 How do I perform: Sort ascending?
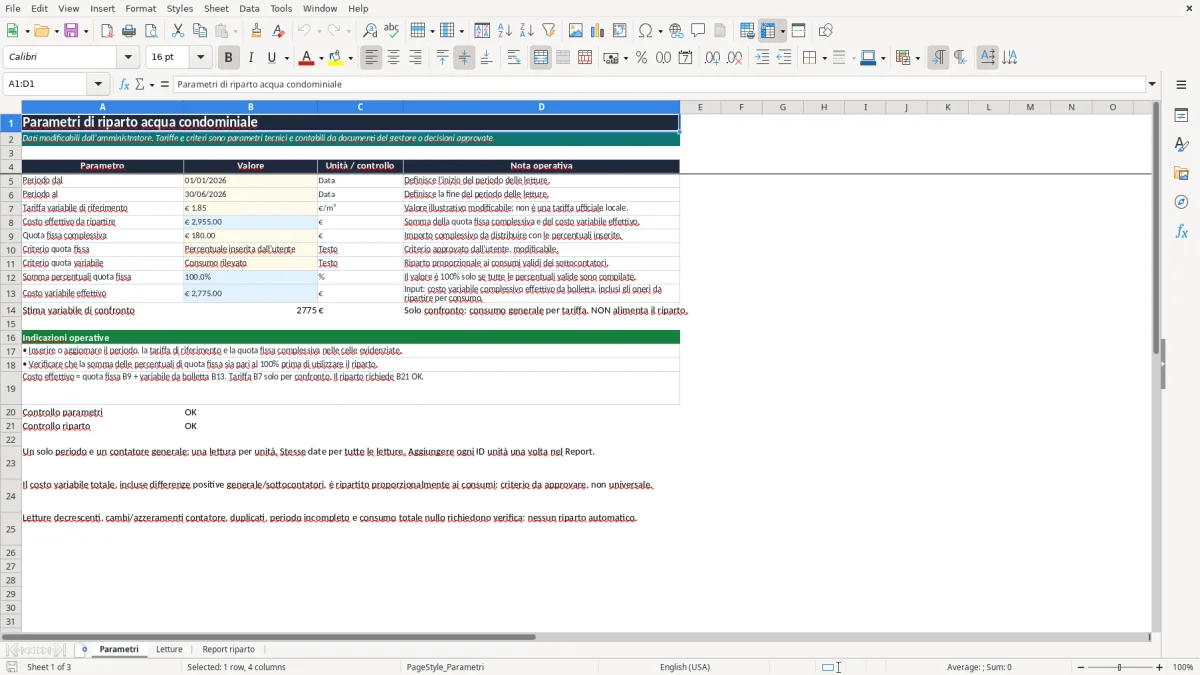tap(505, 31)
